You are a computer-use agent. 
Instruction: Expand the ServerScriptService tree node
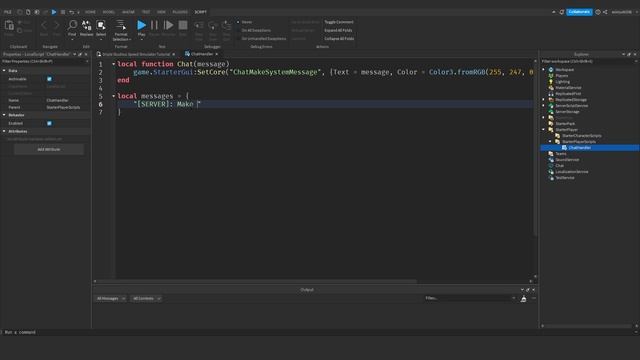point(544,106)
